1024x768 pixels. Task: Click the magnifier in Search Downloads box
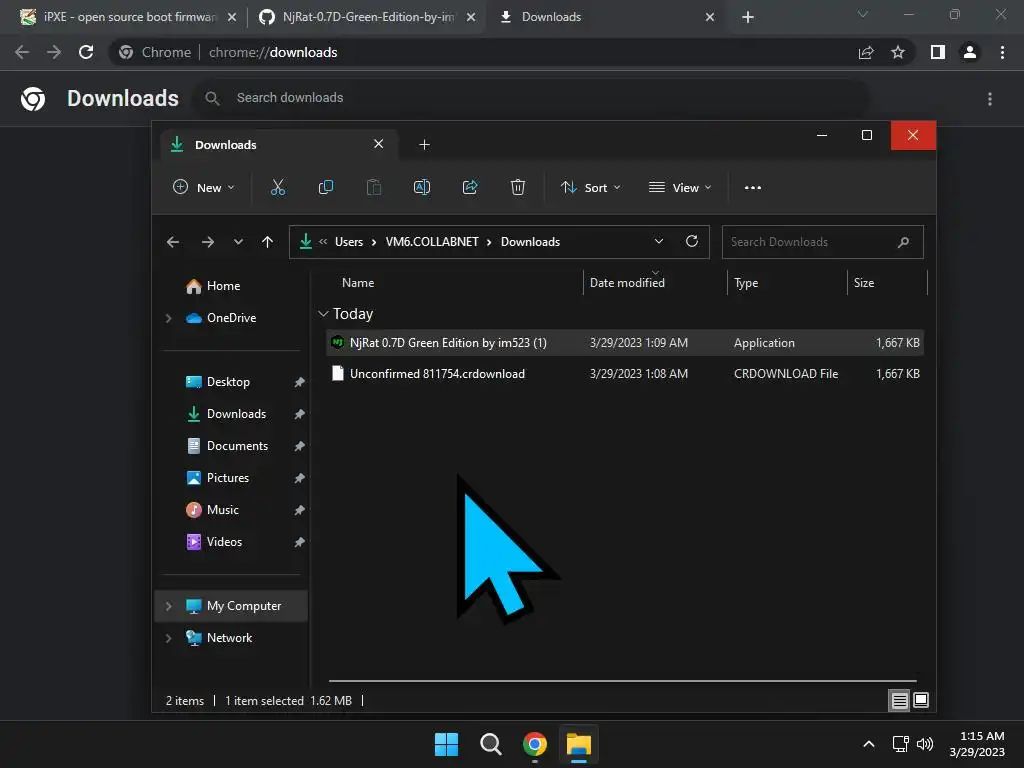click(x=903, y=242)
